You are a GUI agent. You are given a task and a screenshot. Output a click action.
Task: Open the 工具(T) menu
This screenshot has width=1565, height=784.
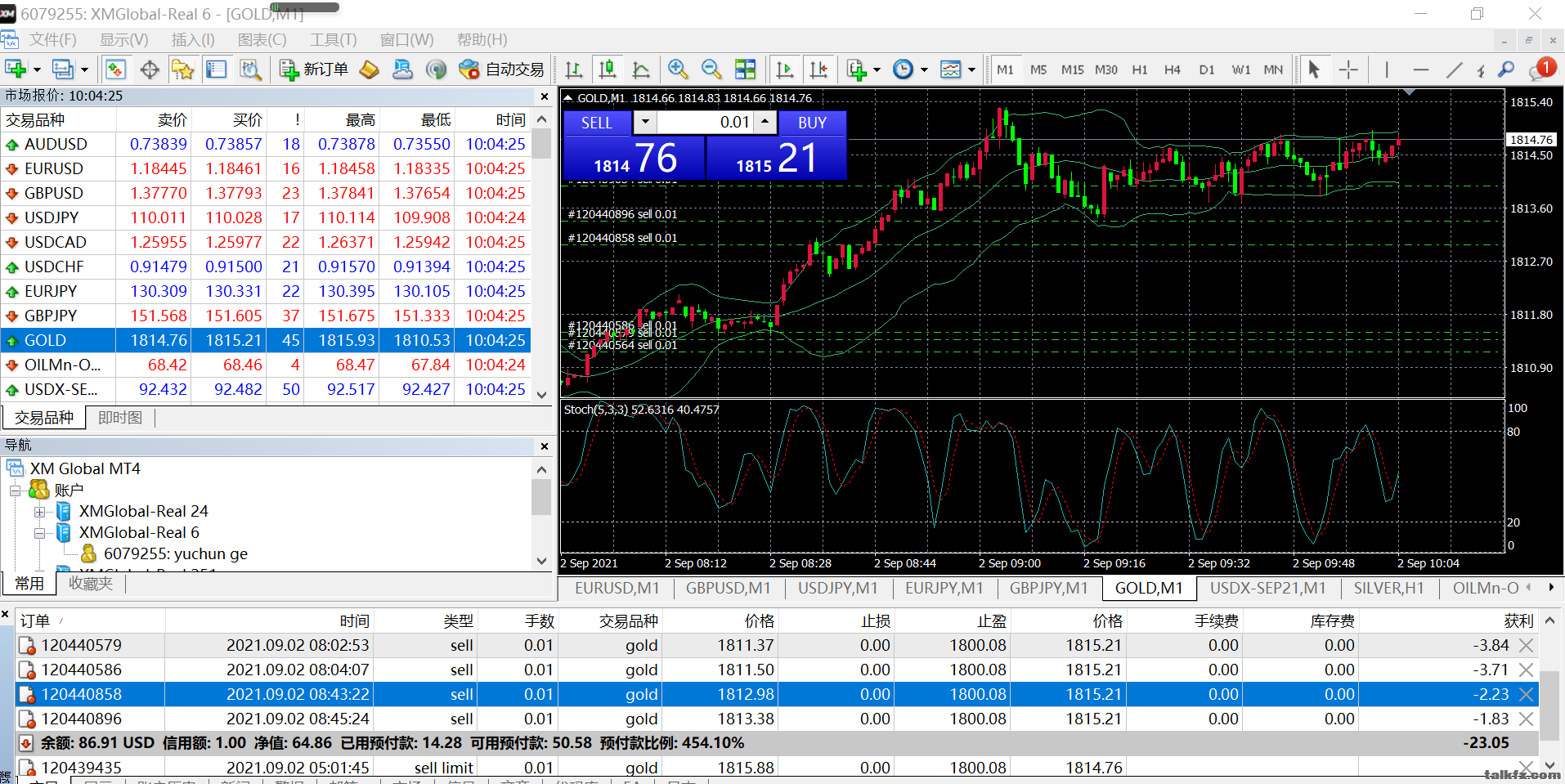(x=333, y=39)
